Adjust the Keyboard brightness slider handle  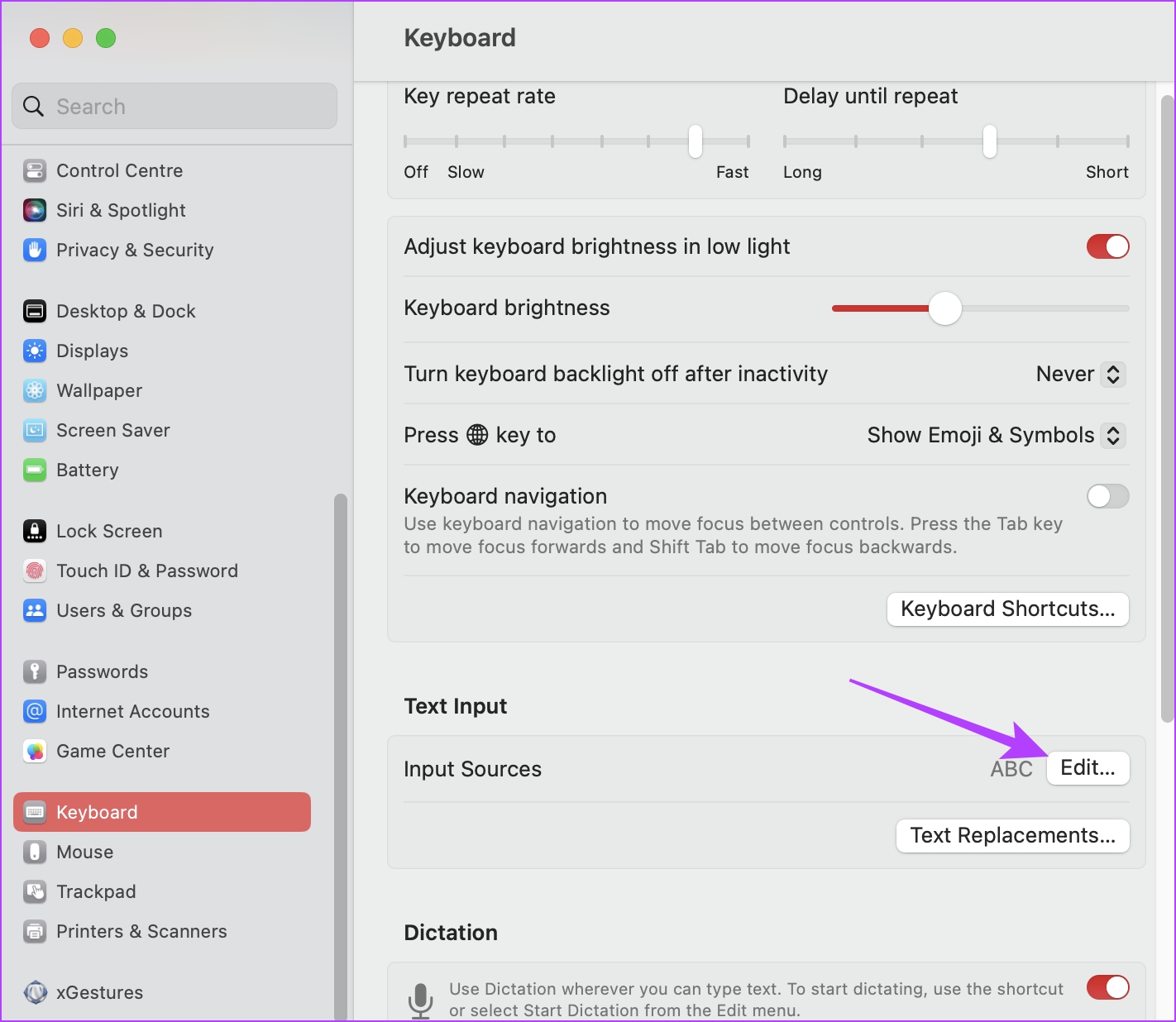pyautogui.click(x=944, y=308)
